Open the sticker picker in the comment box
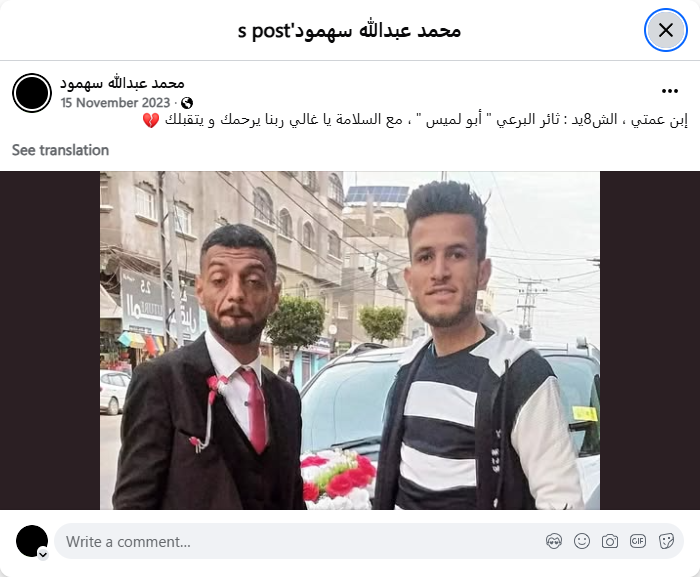Image resolution: width=700 pixels, height=577 pixels. pos(666,541)
